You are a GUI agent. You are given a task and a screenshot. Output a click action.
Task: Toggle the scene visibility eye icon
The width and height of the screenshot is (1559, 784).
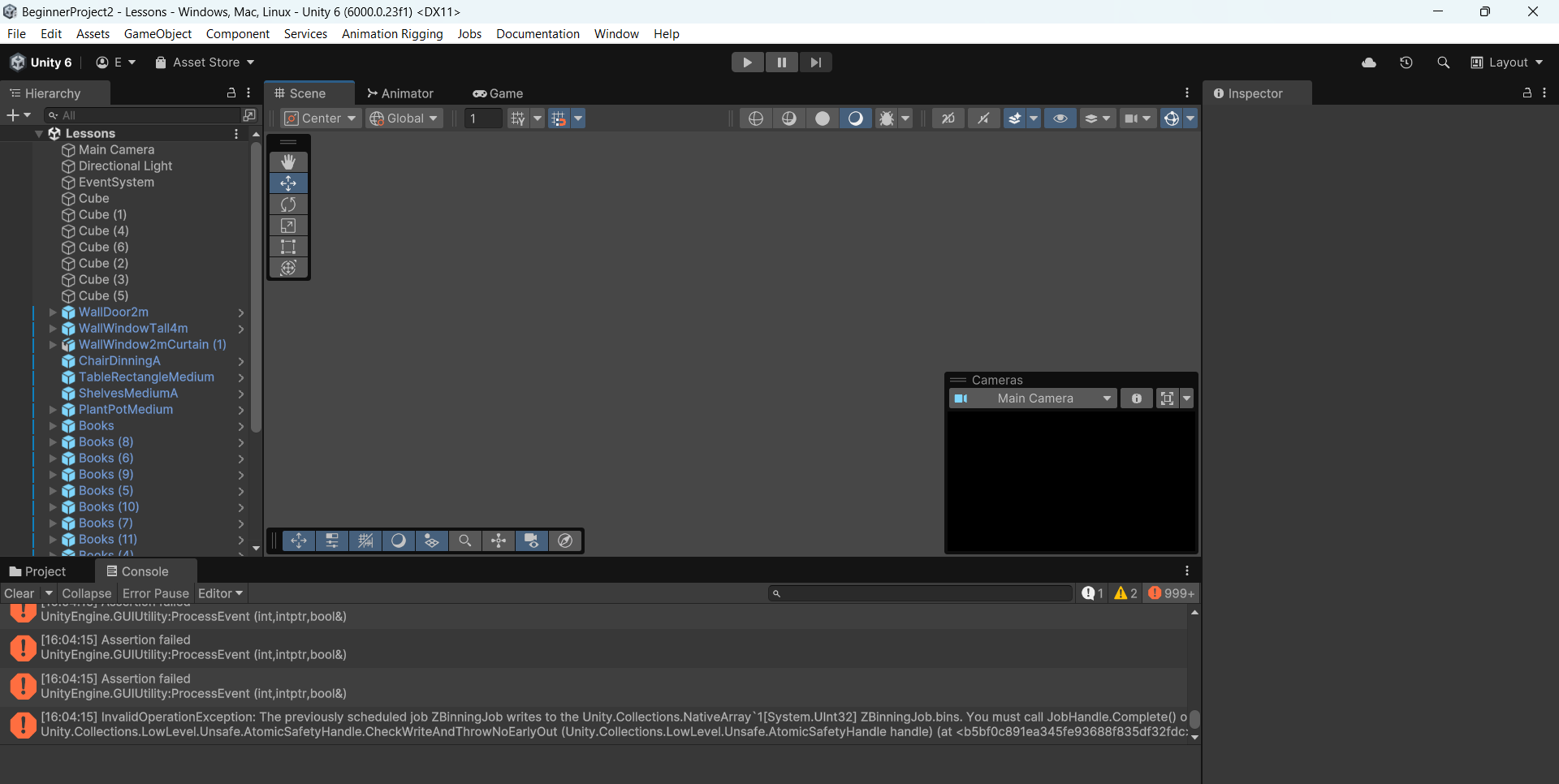[1060, 118]
